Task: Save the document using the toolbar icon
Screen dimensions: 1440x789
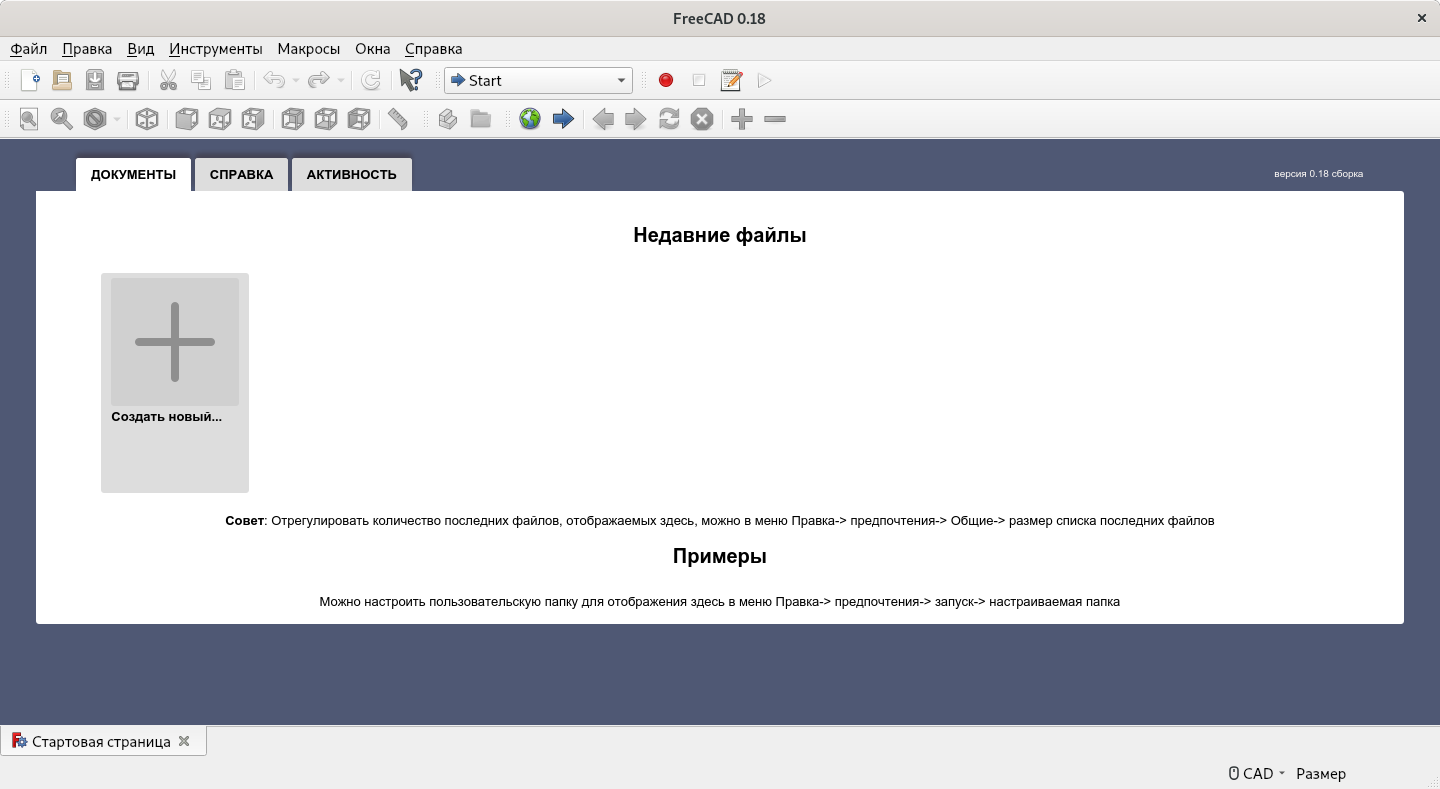Action: point(95,80)
